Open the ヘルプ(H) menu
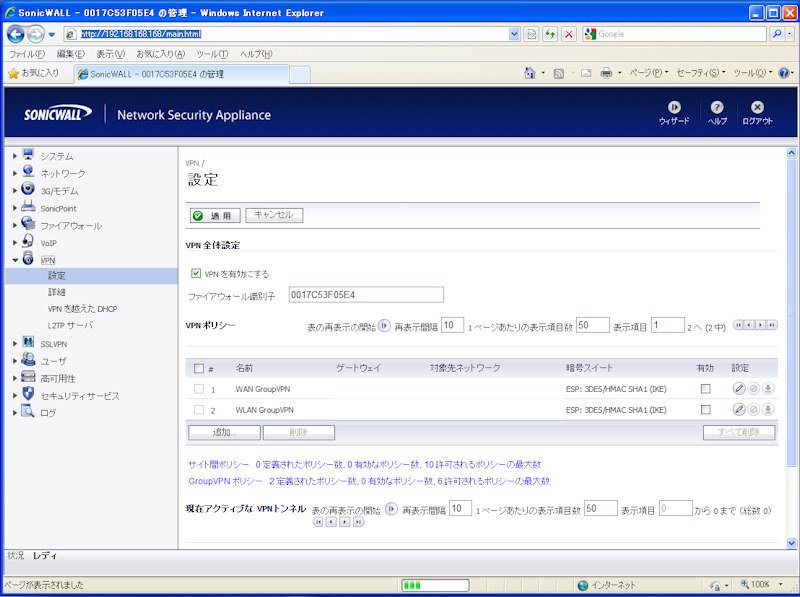The width and height of the screenshot is (800, 597). coord(256,54)
